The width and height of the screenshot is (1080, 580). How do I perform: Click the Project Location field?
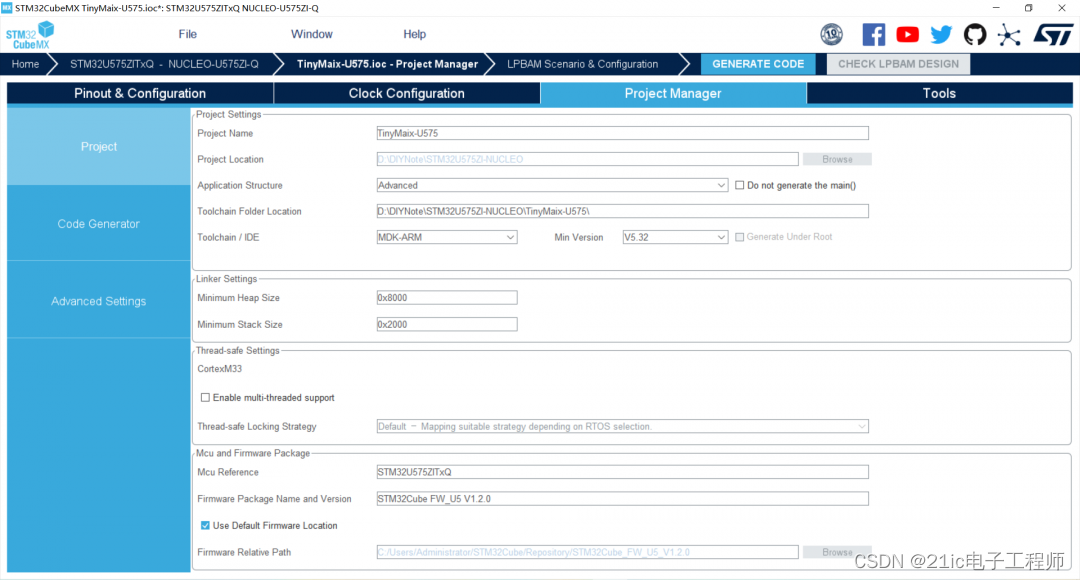(x=587, y=159)
